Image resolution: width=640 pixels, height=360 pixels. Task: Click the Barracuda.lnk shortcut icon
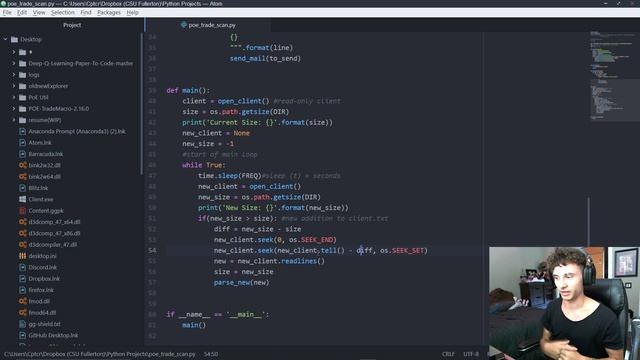[22, 154]
